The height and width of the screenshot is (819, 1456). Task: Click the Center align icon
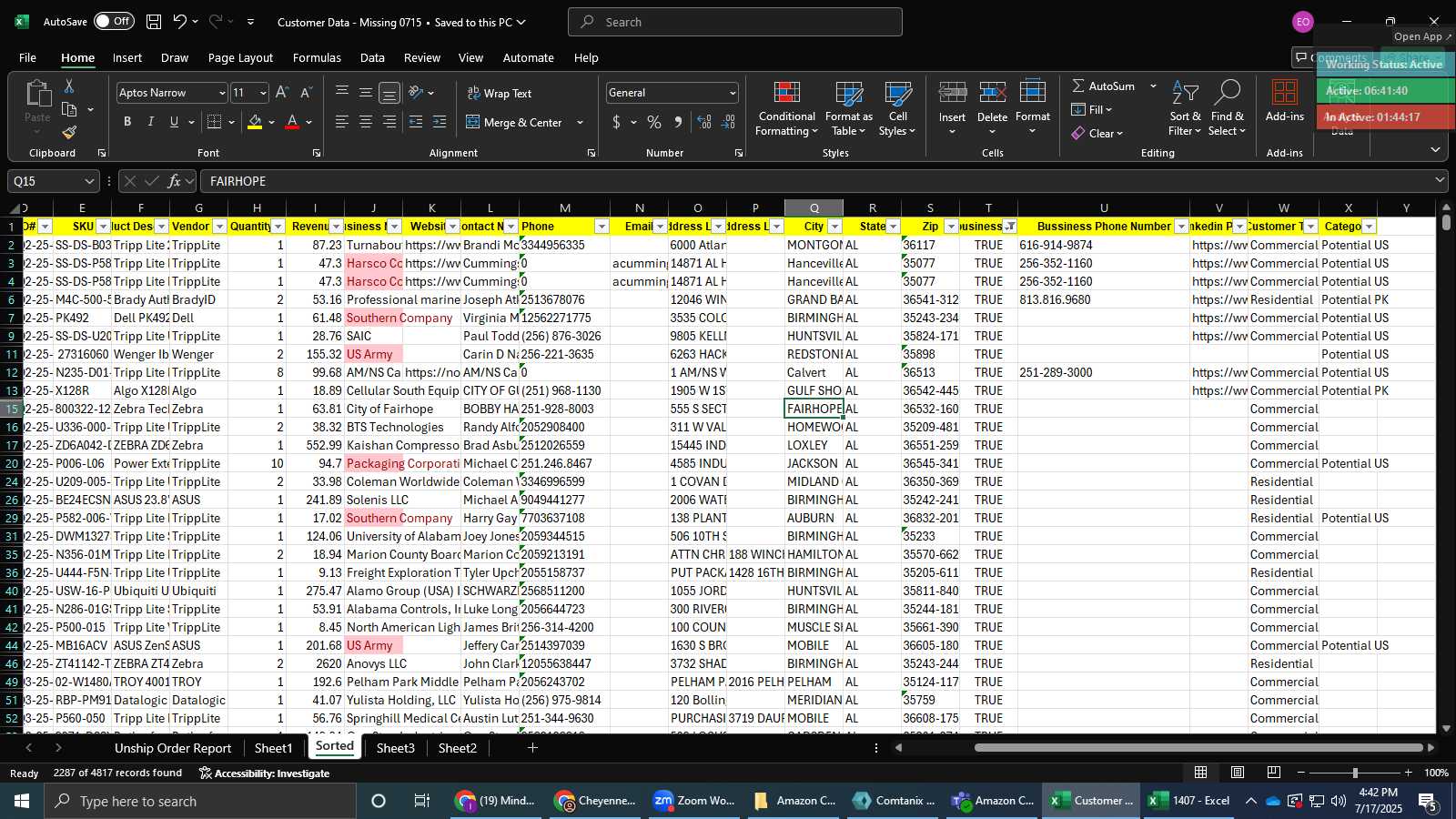coord(366,122)
